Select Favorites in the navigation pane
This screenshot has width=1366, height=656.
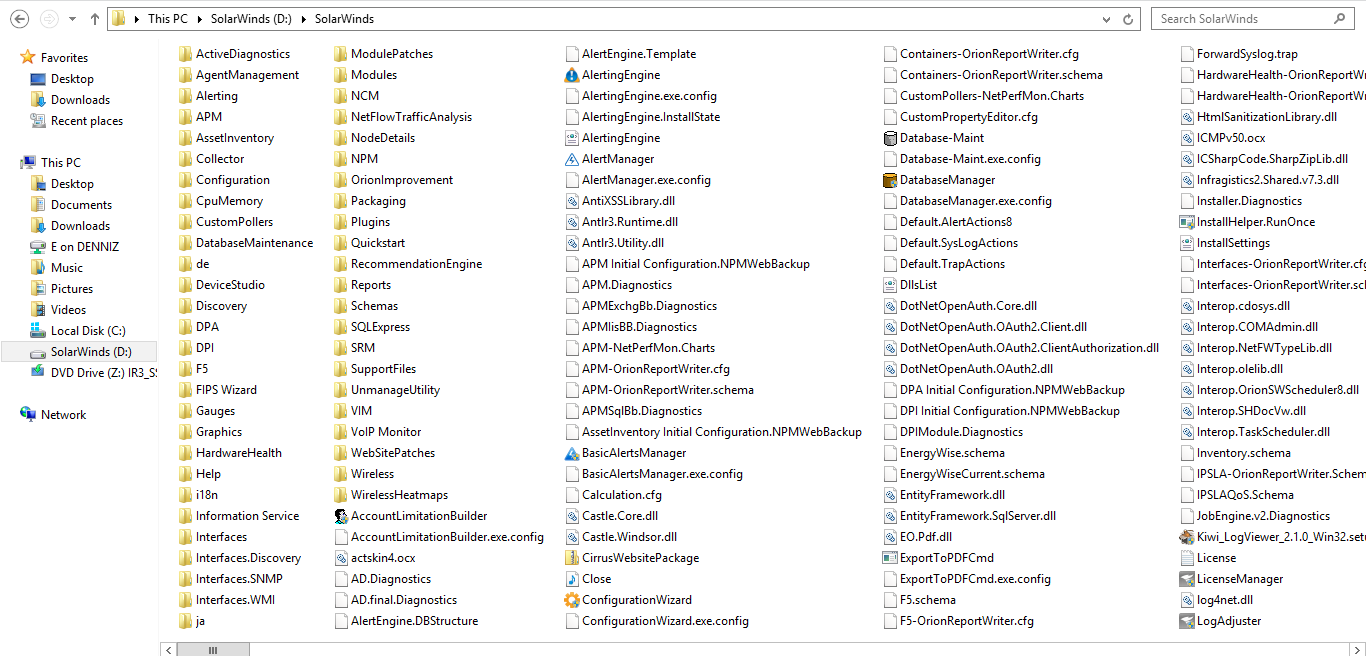coord(64,58)
